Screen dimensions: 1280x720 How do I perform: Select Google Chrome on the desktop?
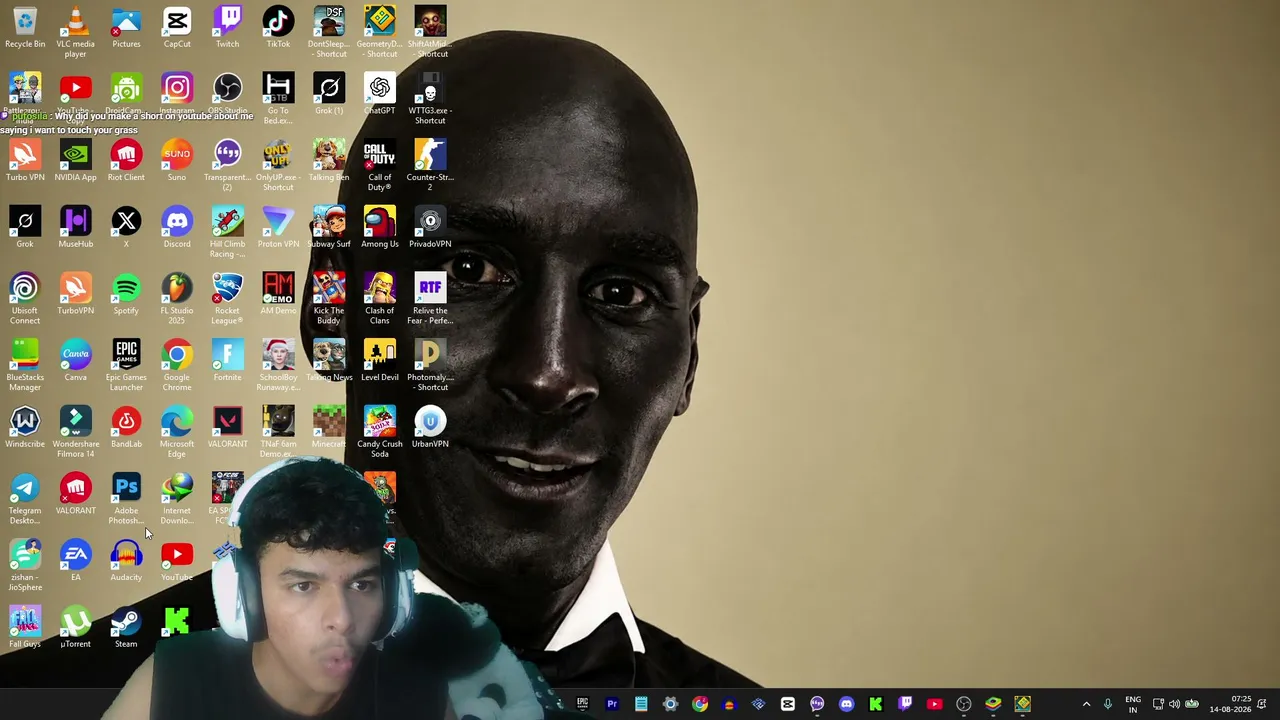pyautogui.click(x=177, y=365)
